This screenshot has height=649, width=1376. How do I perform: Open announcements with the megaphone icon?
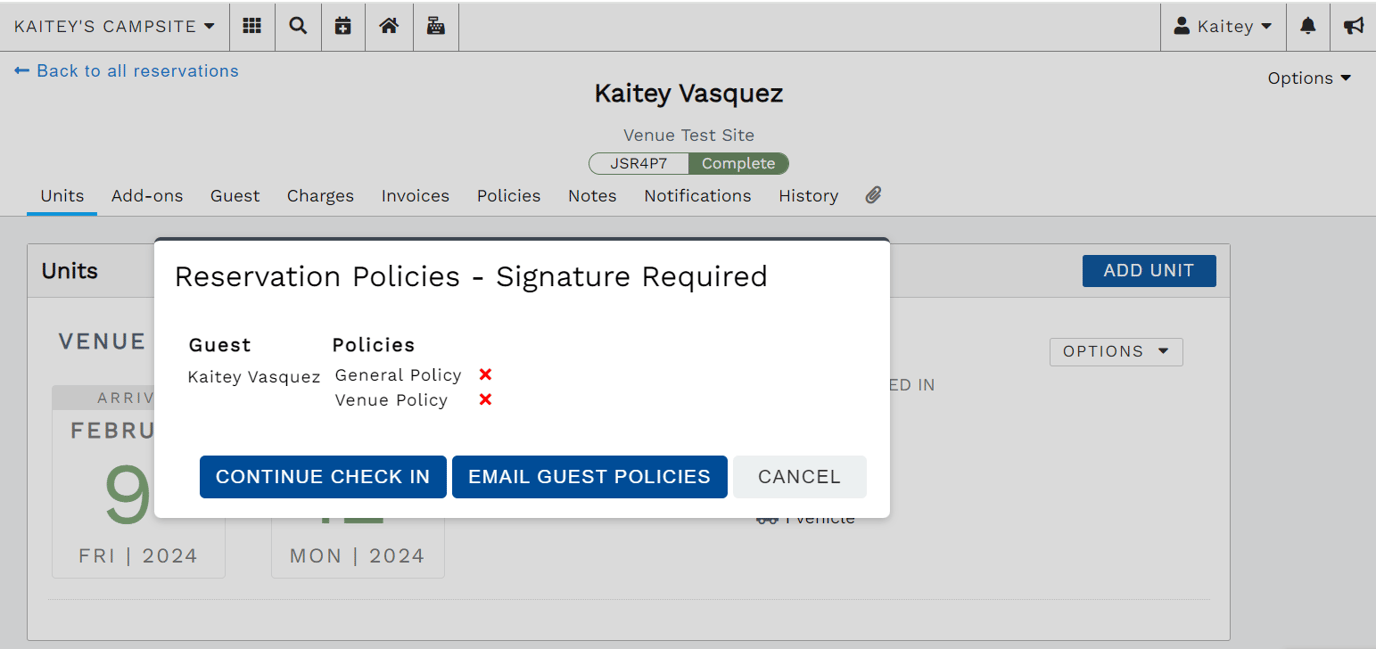click(1353, 26)
